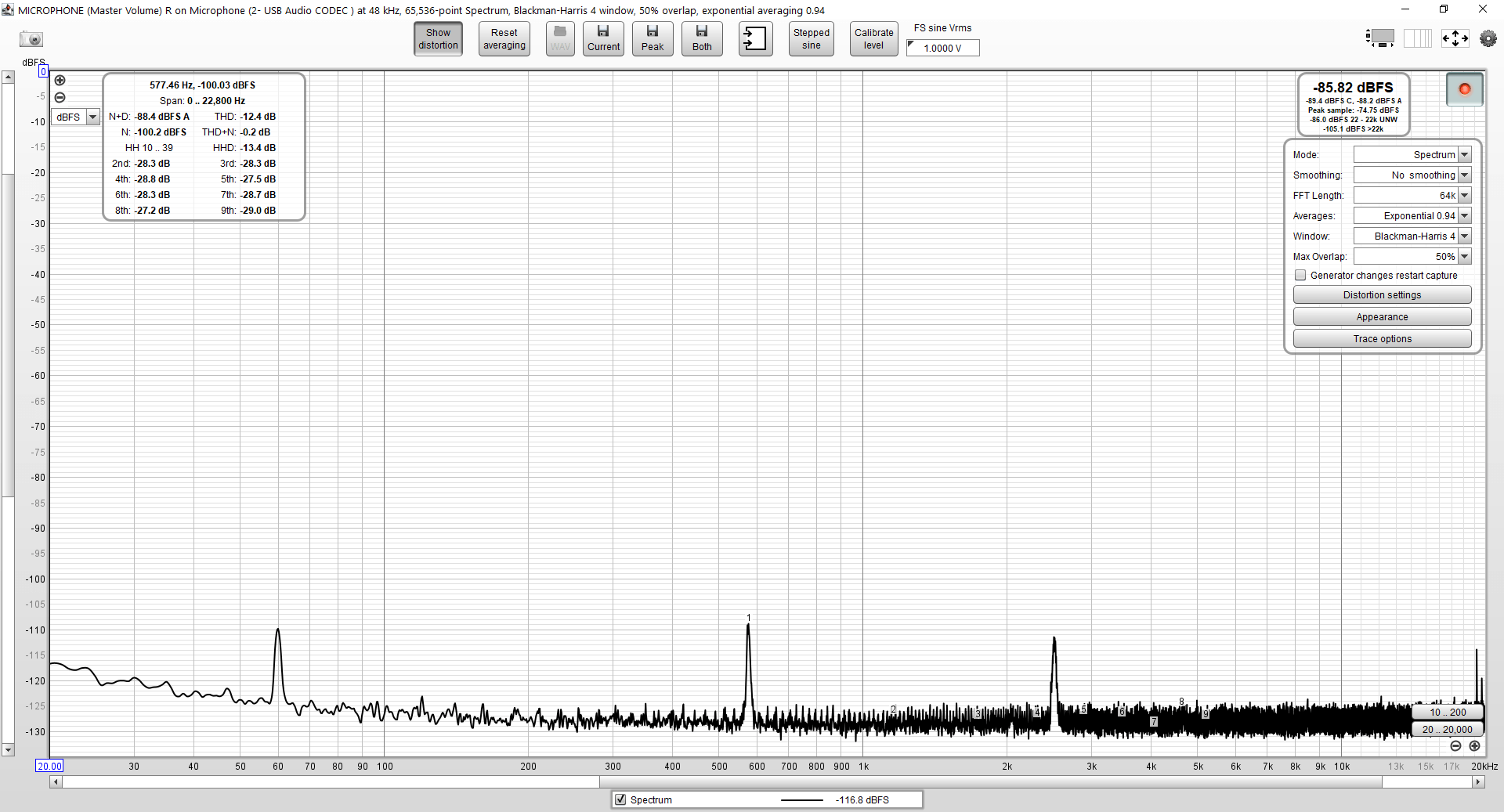Click the harmonic marker 1 on the peak

click(749, 618)
